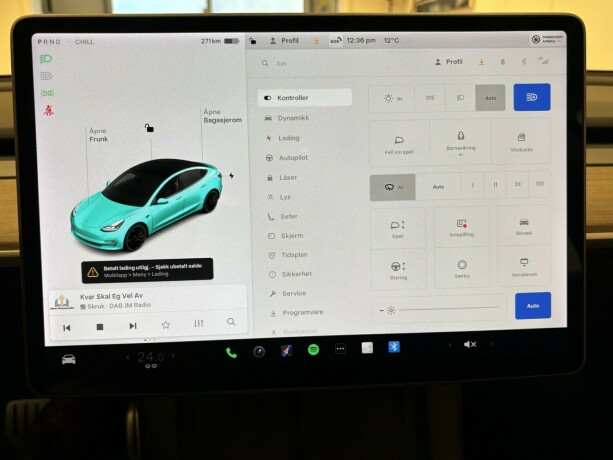Stop the radio playback

coord(100,327)
